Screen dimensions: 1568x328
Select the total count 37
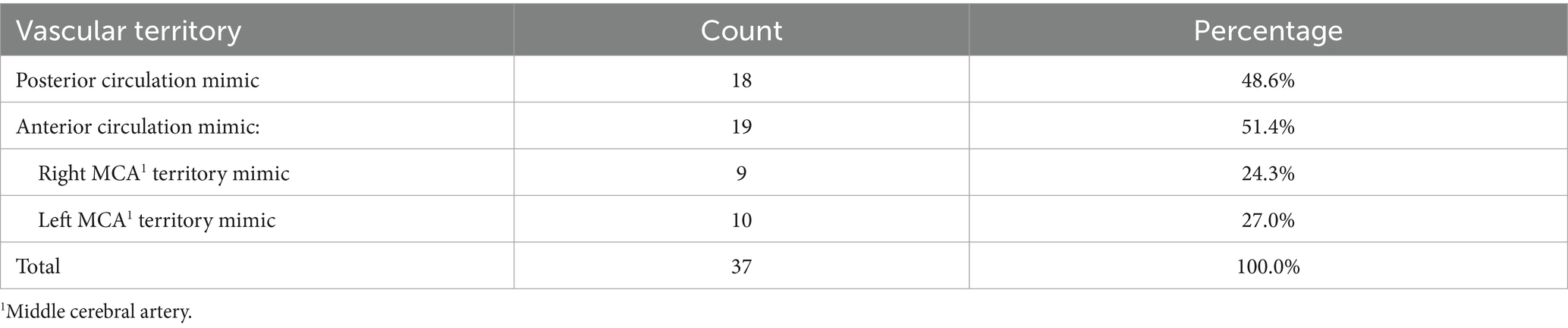(741, 266)
